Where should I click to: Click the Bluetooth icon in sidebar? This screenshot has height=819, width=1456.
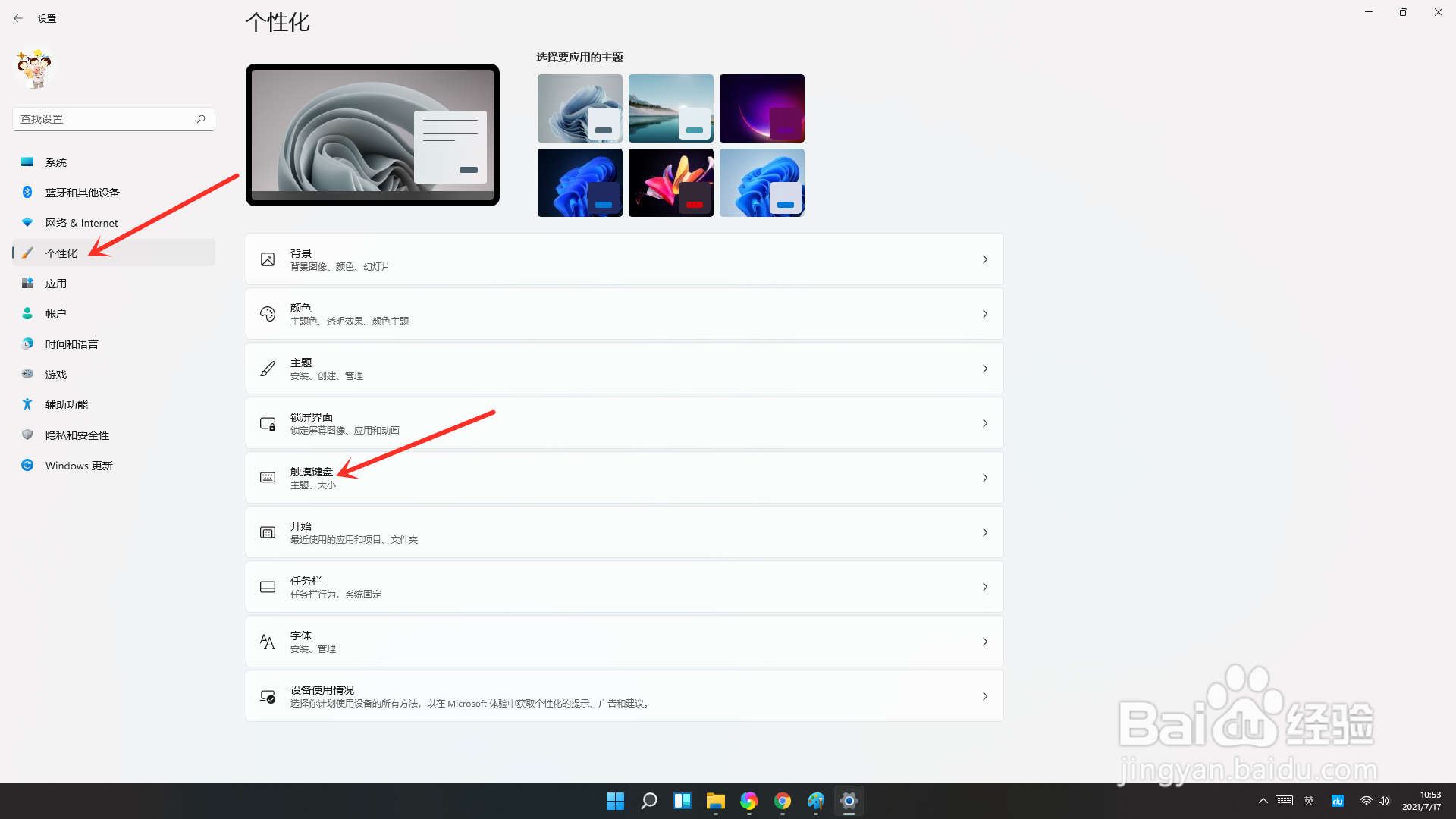click(27, 192)
